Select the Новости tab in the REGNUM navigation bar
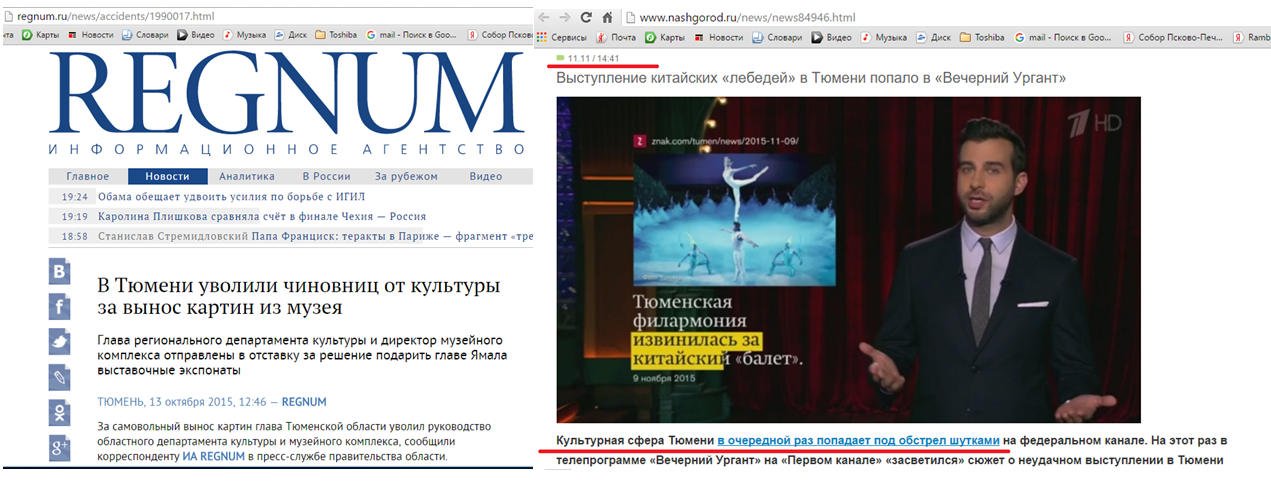Image resolution: width=1271 pixels, height=497 pixels. pos(167,177)
